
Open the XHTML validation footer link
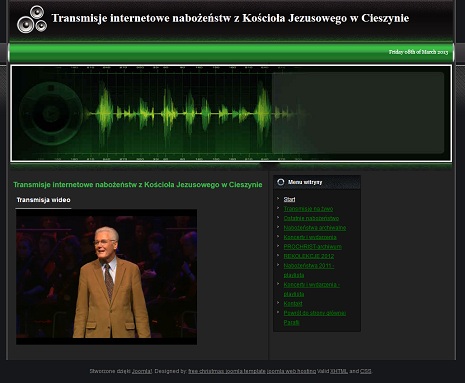(x=339, y=371)
